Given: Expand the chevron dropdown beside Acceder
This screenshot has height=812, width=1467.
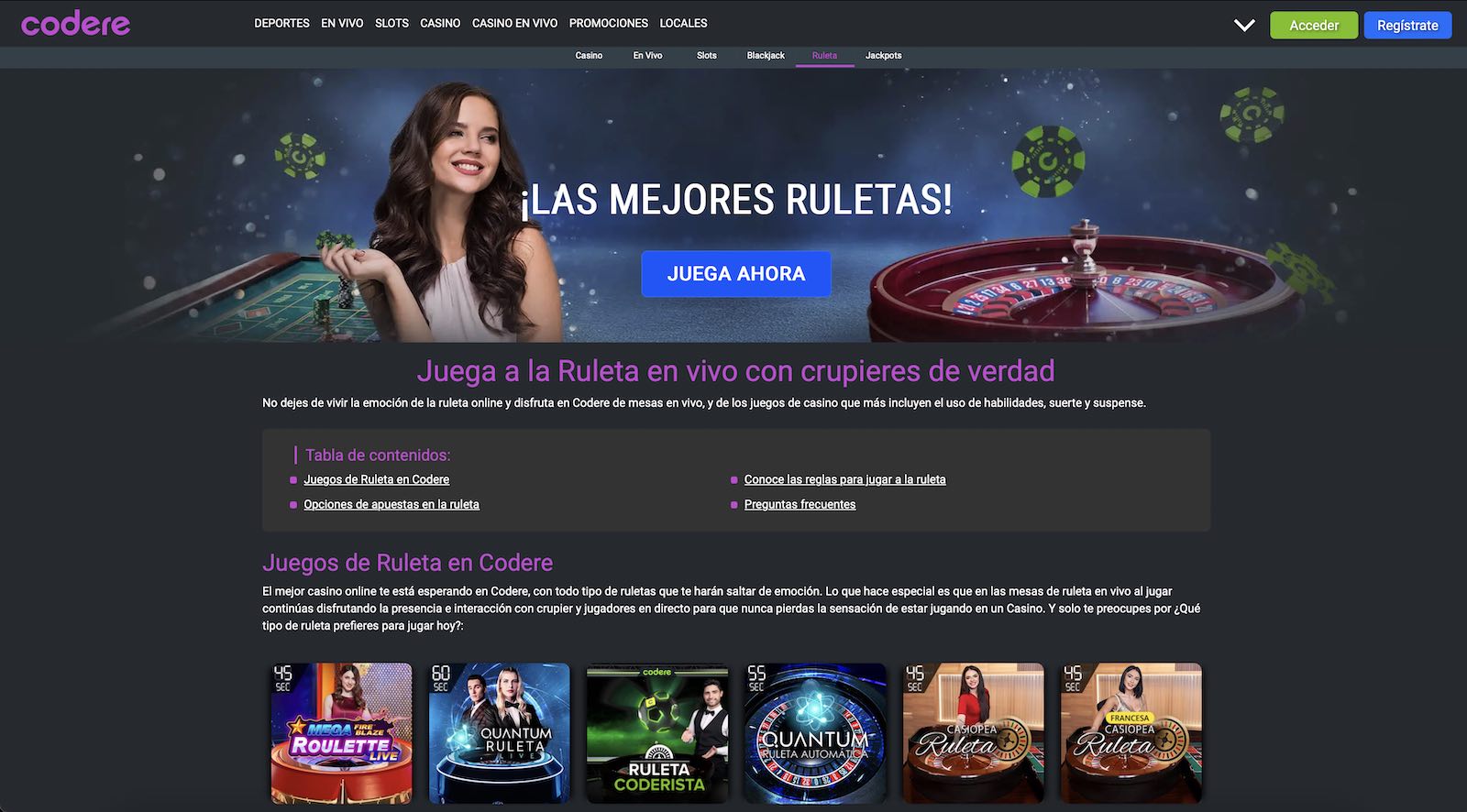Looking at the screenshot, I should (1244, 26).
